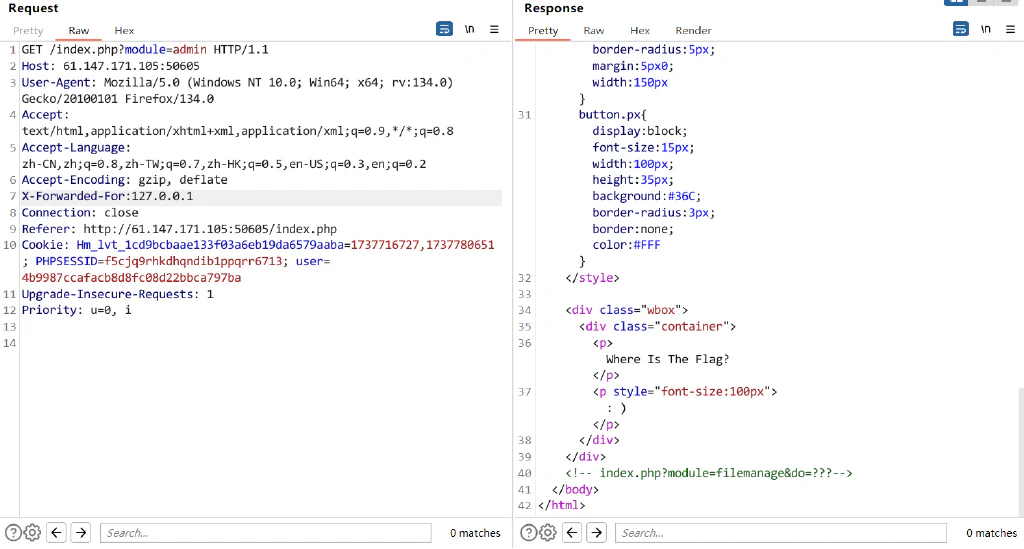Switch Request view to Hex tab

(x=124, y=31)
